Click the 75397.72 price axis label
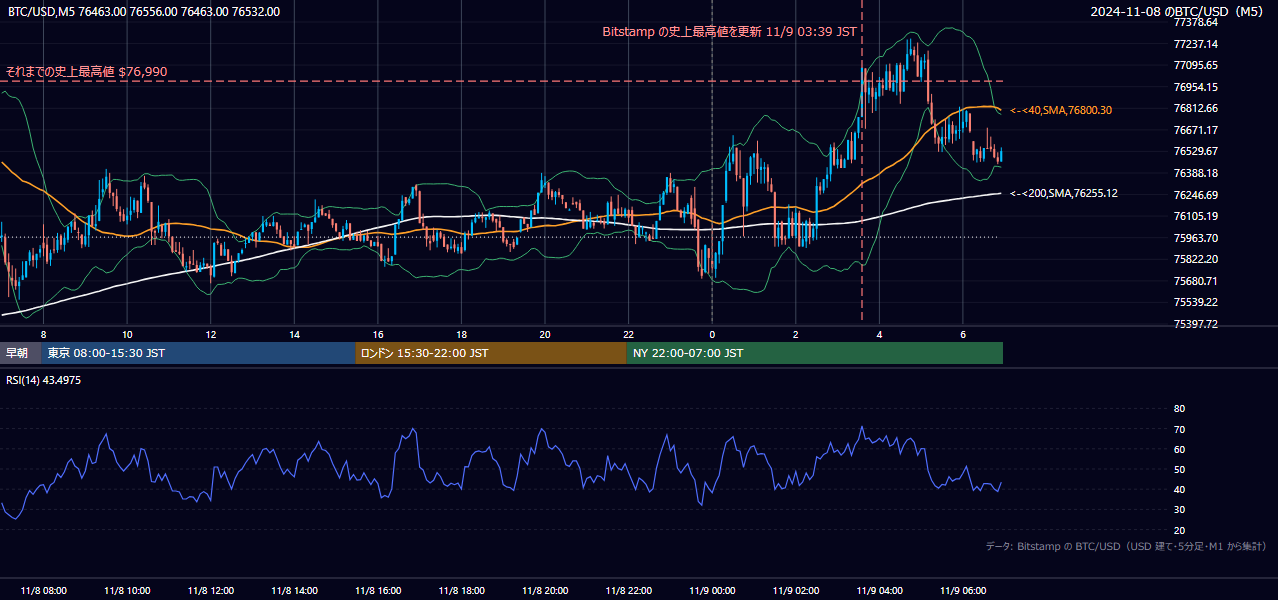This screenshot has height=600, width=1278. [x=1195, y=324]
